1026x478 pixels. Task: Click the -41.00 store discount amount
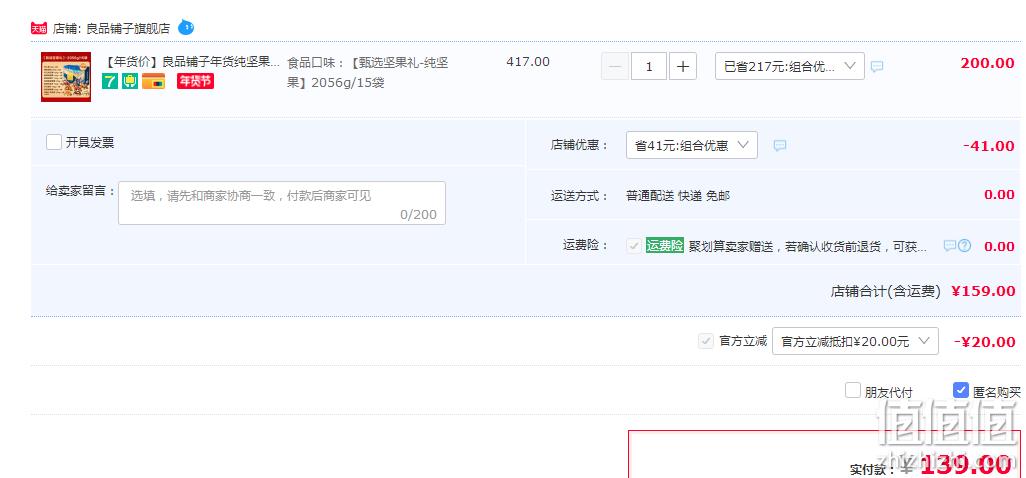(989, 146)
